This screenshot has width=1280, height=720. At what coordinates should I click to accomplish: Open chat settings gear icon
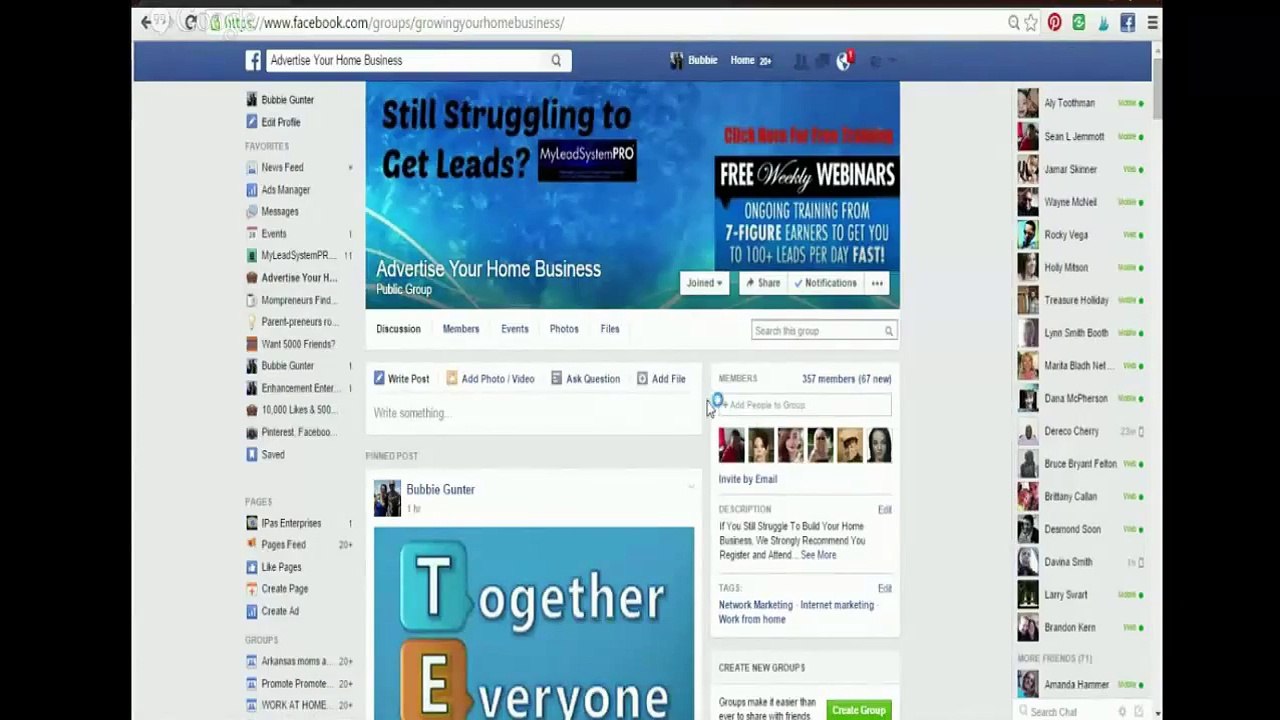pos(1123,712)
